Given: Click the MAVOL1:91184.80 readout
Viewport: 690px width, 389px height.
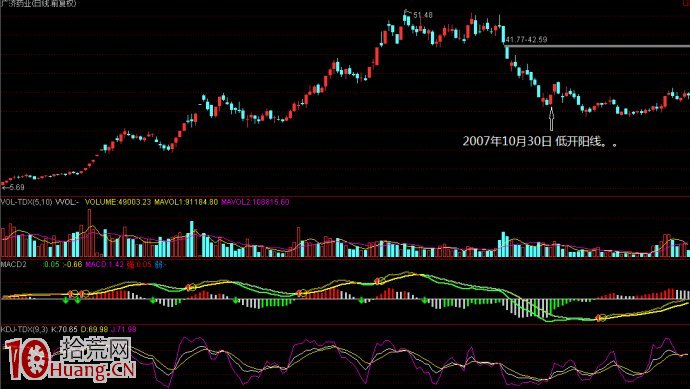Looking at the screenshot, I should (186, 202).
